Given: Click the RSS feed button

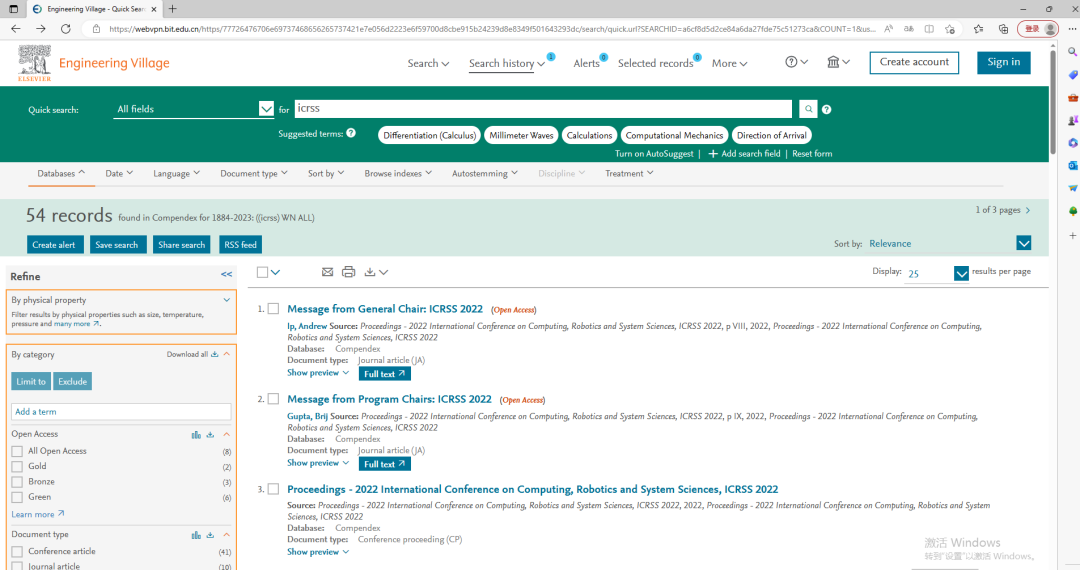Looking at the screenshot, I should 240,244.
